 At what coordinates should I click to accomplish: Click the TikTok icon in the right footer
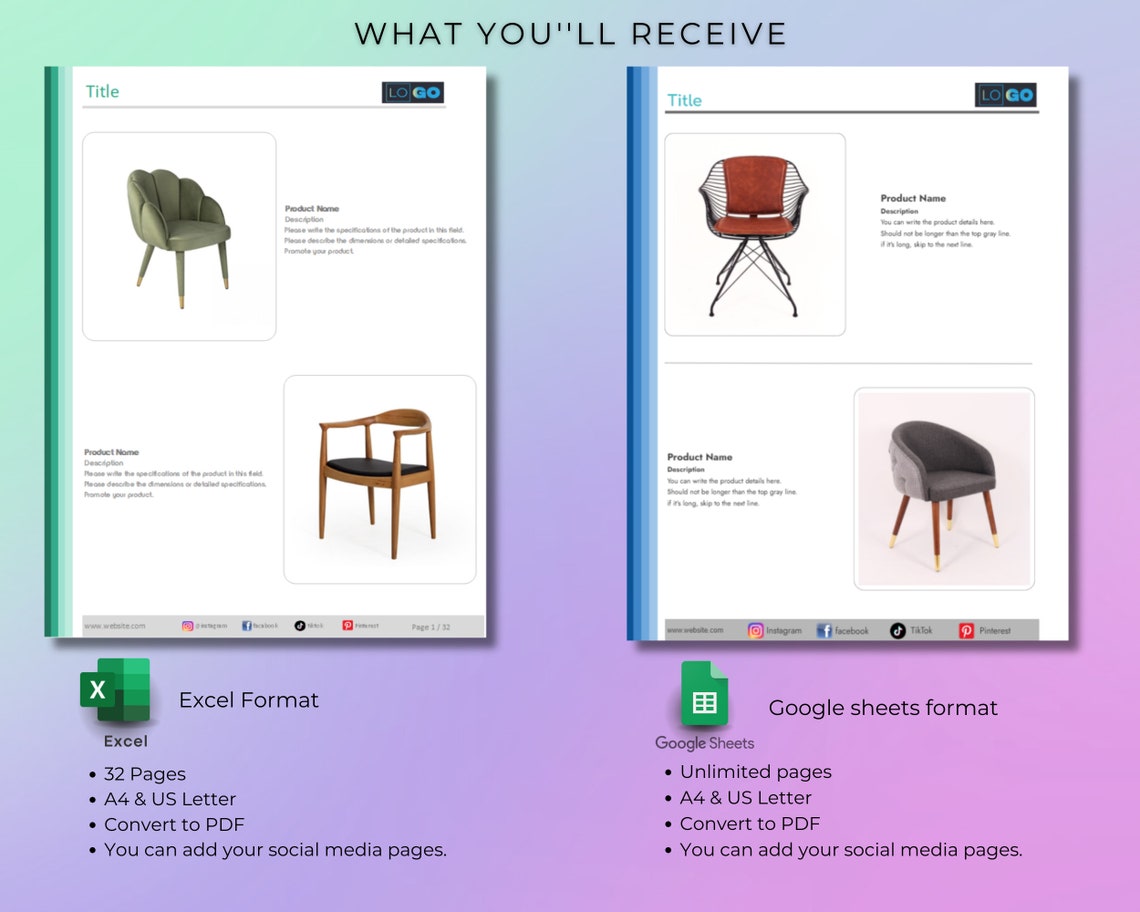pos(896,630)
